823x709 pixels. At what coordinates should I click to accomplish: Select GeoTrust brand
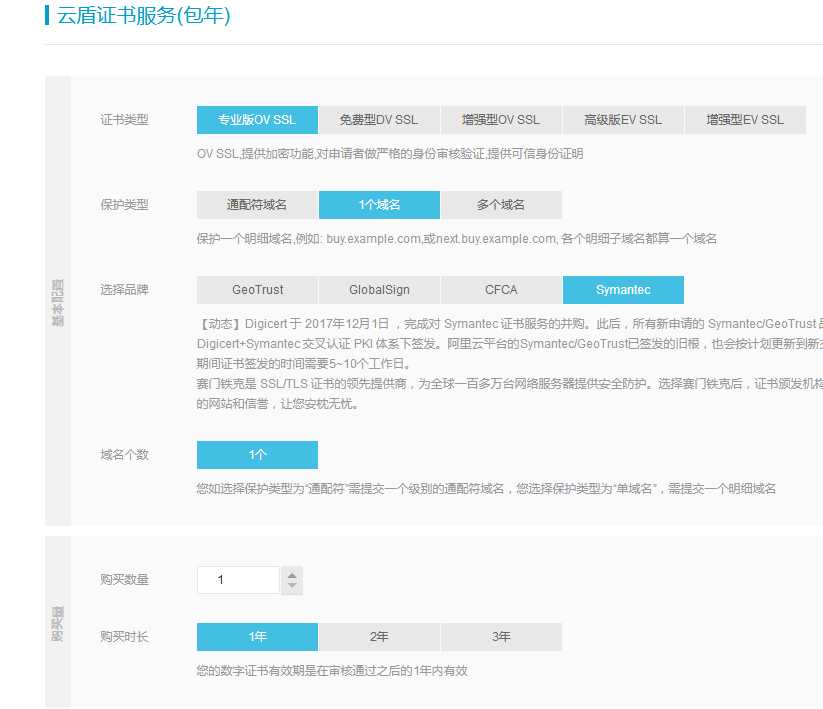coord(257,290)
